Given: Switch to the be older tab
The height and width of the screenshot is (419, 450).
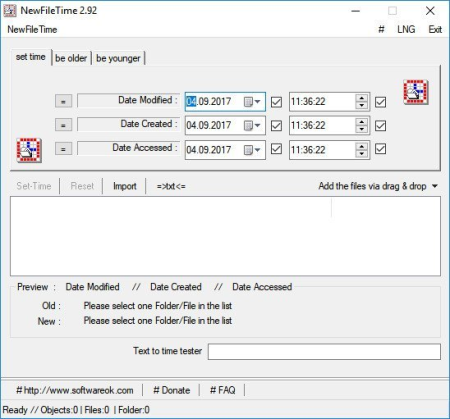Looking at the screenshot, I should 71,58.
